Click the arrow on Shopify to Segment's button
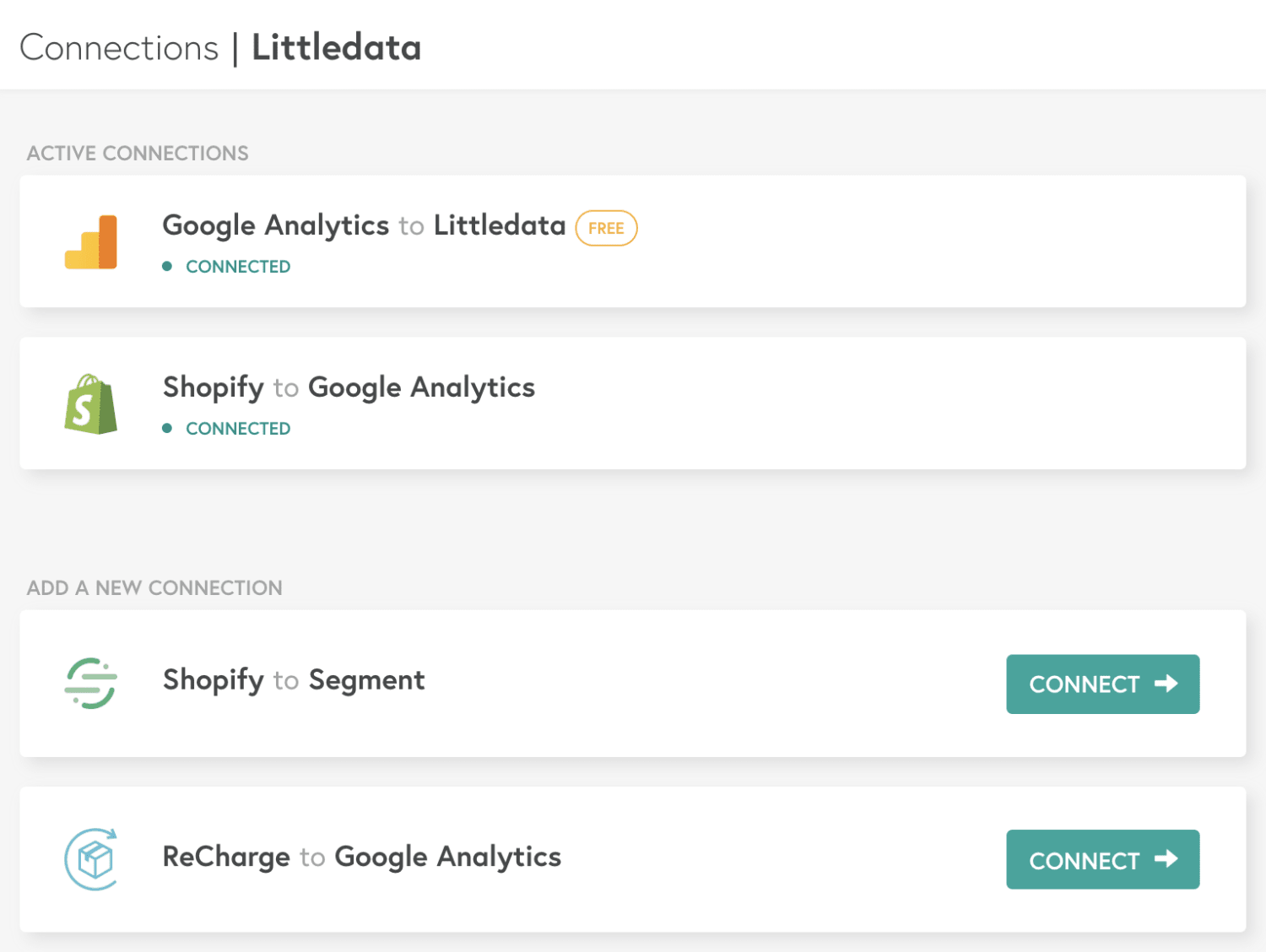The width and height of the screenshot is (1266, 952). pos(1166,684)
